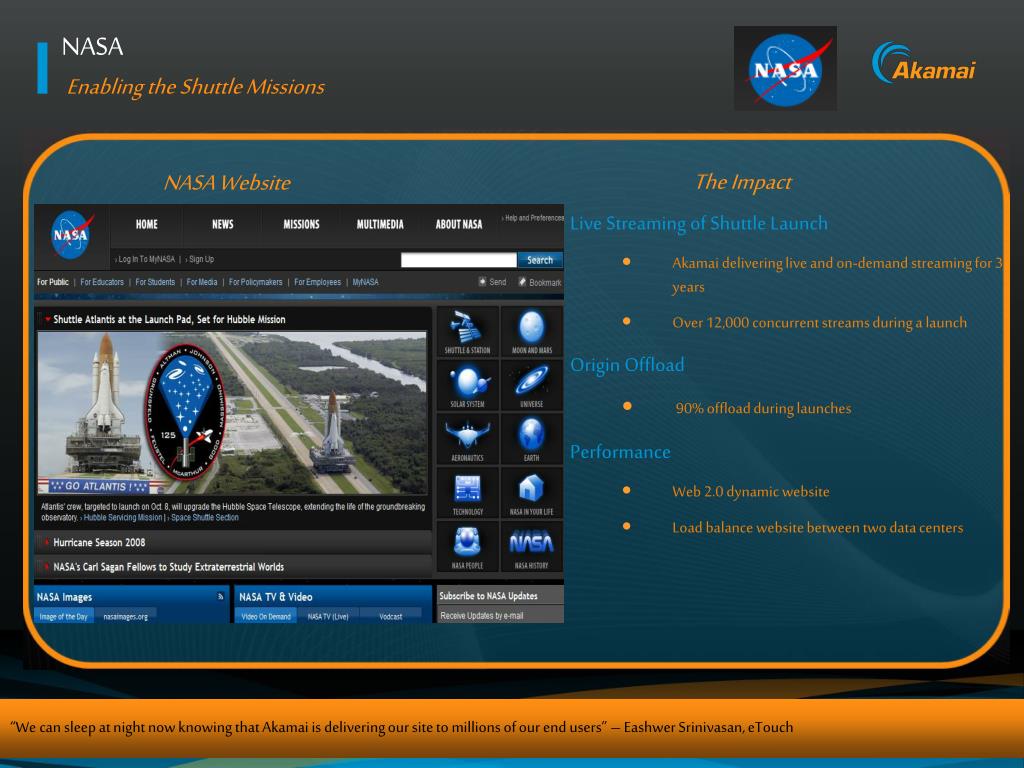Screen dimensions: 1024x768
Task: Open the NASA In Your Life icon
Action: tap(532, 492)
